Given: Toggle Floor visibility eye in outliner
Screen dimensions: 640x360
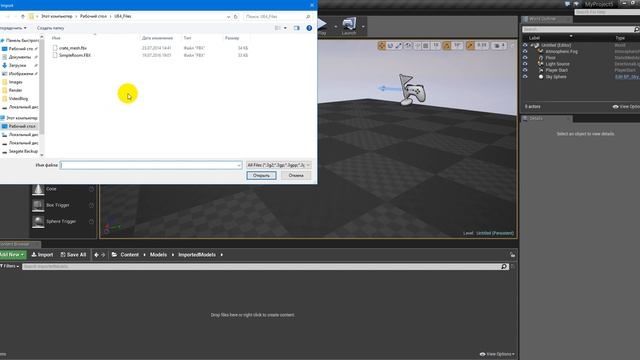Looking at the screenshot, I should (x=525, y=58).
